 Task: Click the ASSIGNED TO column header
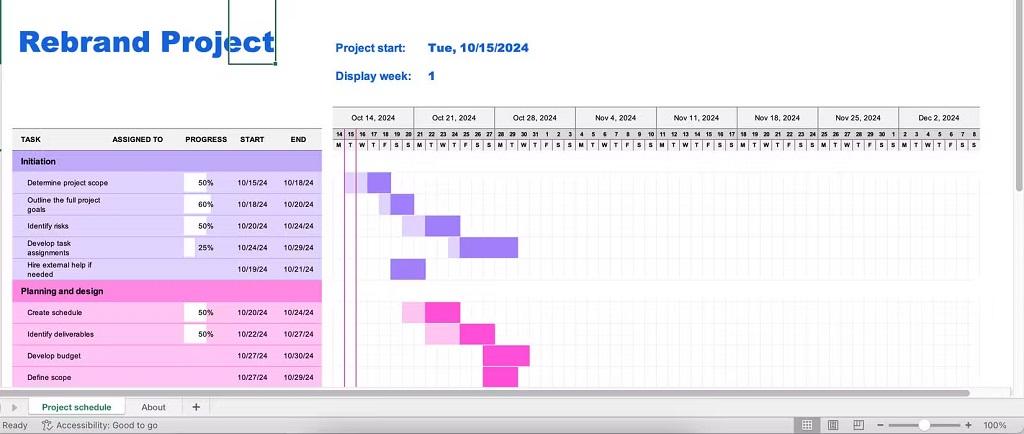138,139
